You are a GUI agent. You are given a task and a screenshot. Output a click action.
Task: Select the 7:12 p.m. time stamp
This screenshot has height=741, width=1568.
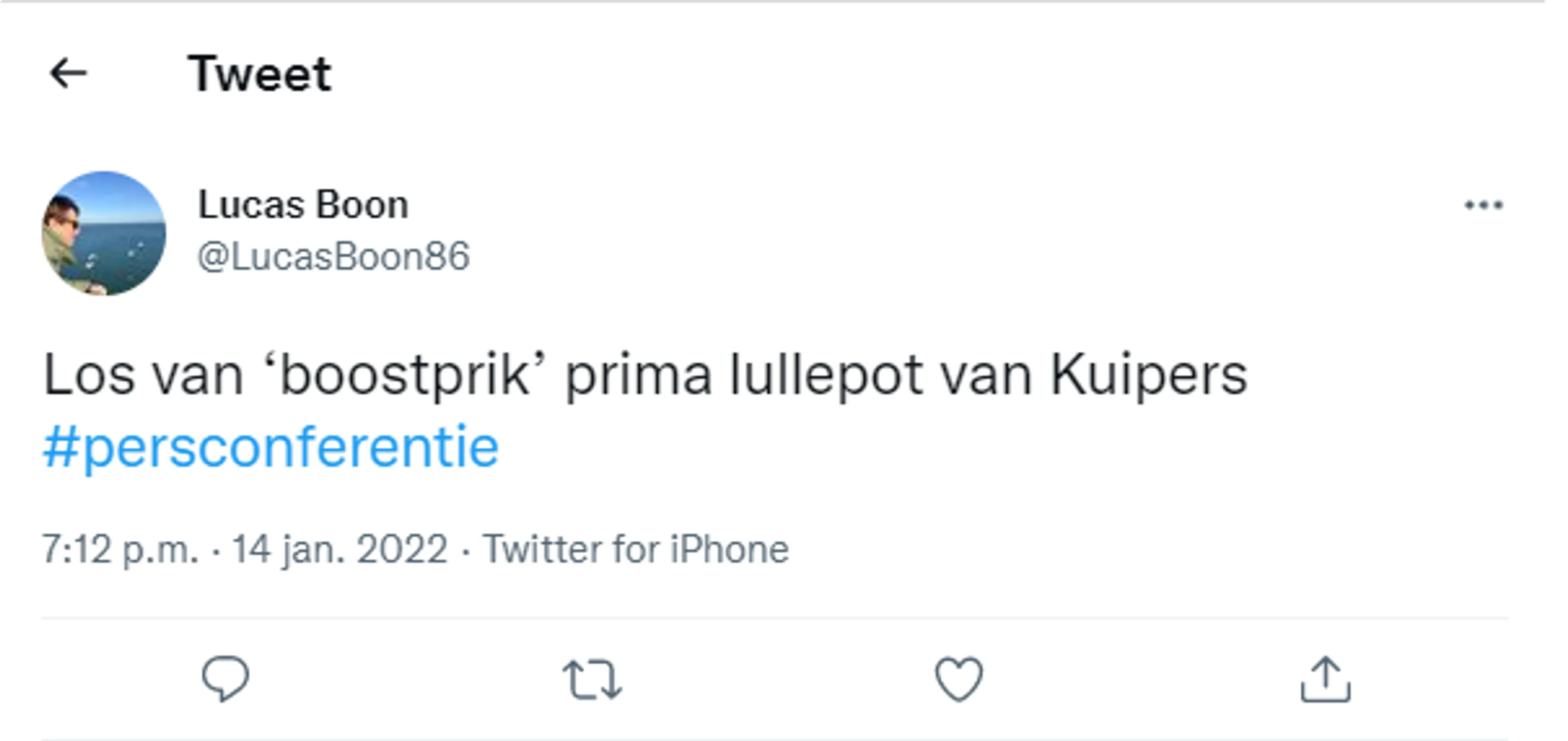point(120,550)
